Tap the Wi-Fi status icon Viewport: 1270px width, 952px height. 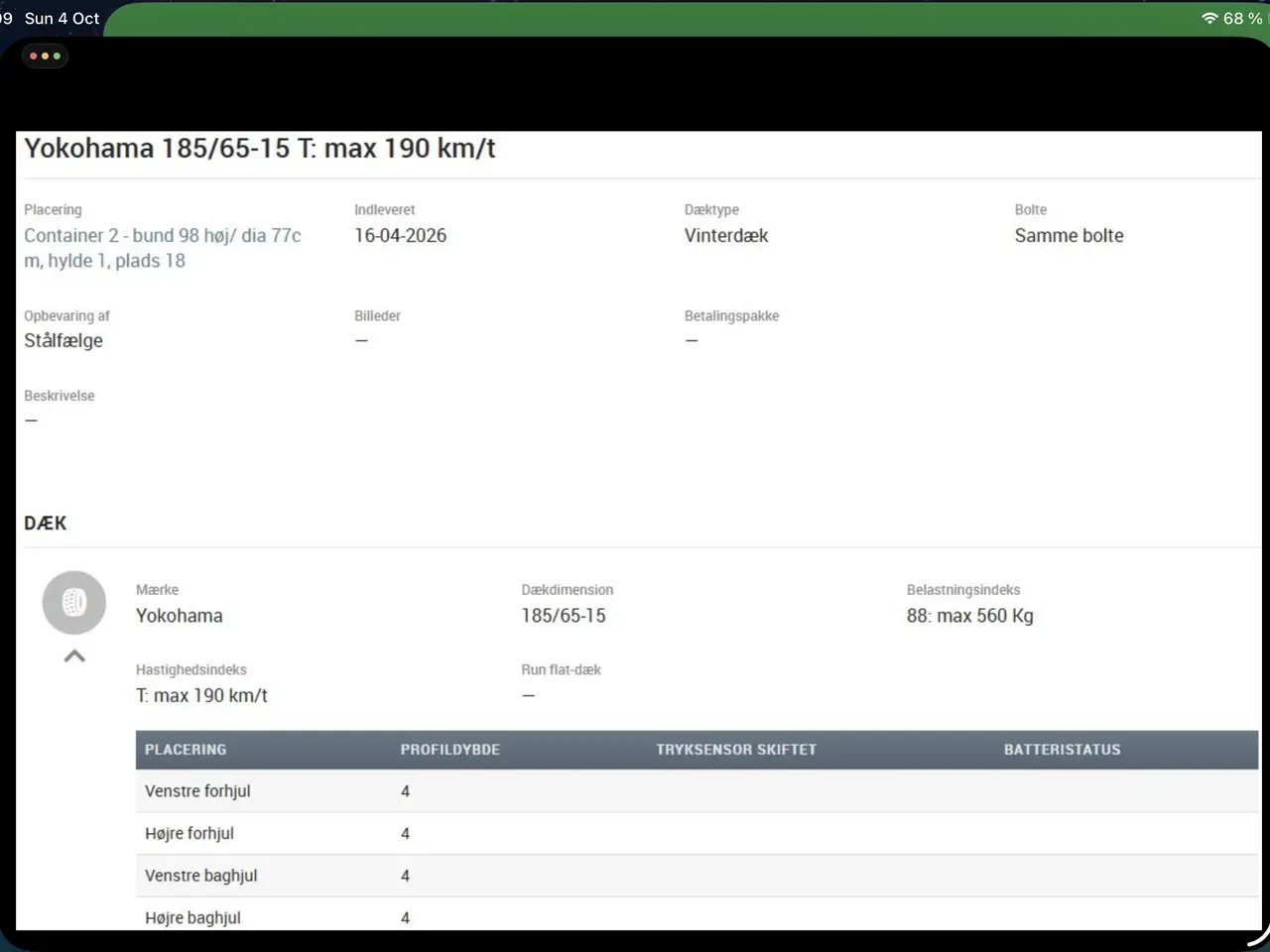(1209, 19)
